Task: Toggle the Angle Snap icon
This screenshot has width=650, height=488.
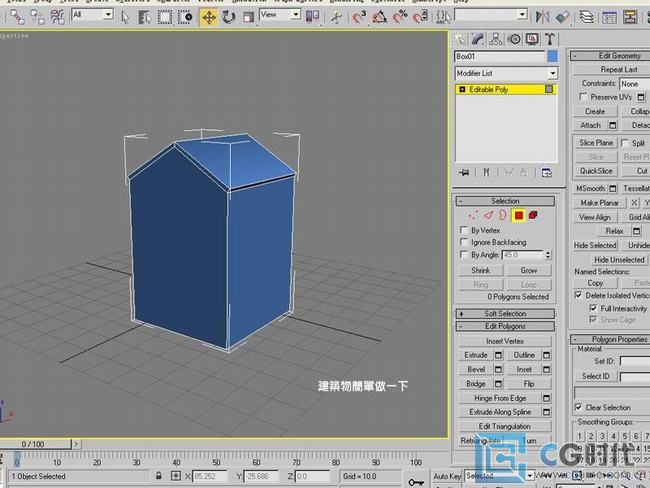Action: [x=379, y=17]
